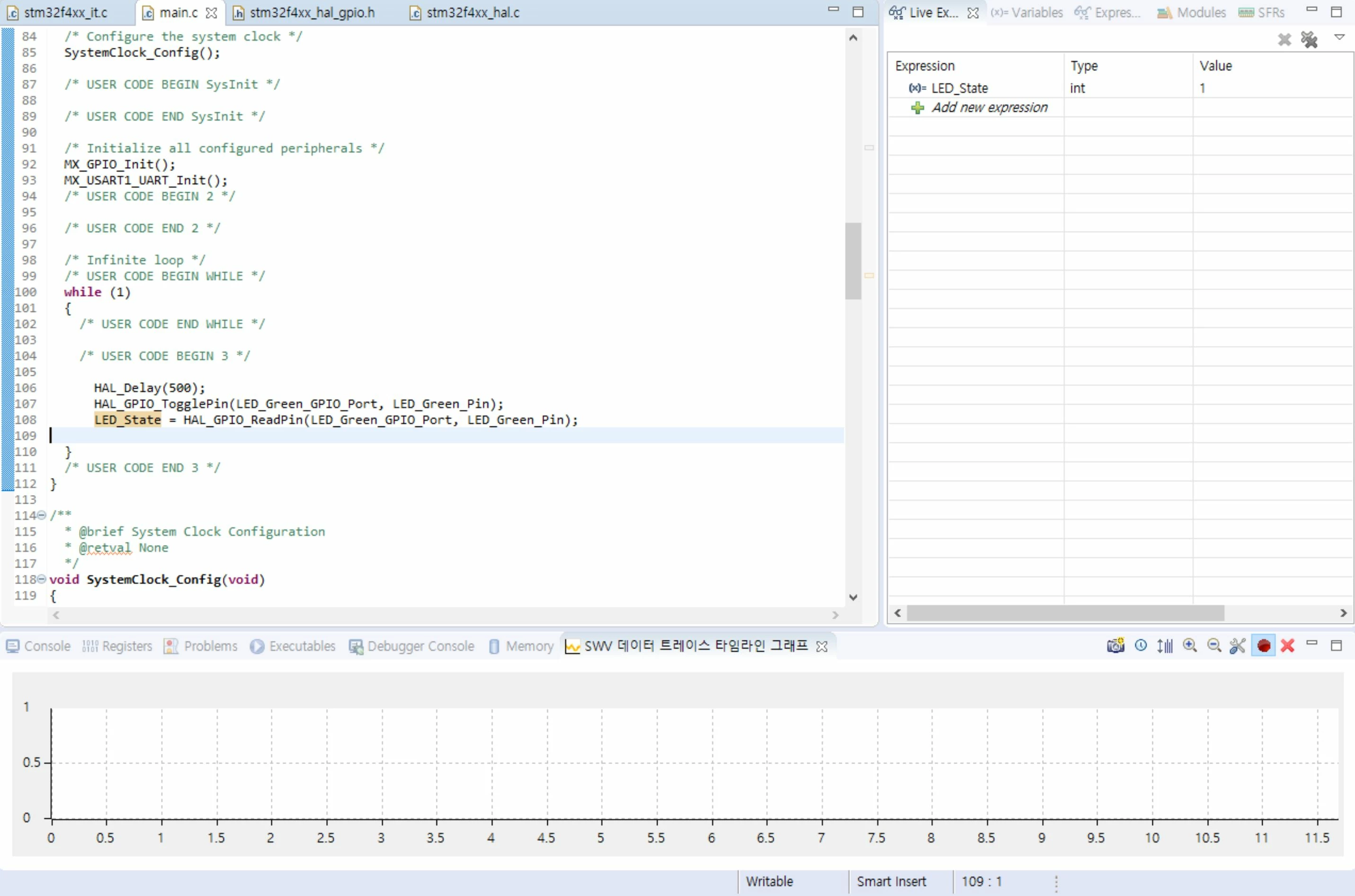Screen dimensions: 1355x896
Task: Open the Registers tab
Action: [x=117, y=646]
